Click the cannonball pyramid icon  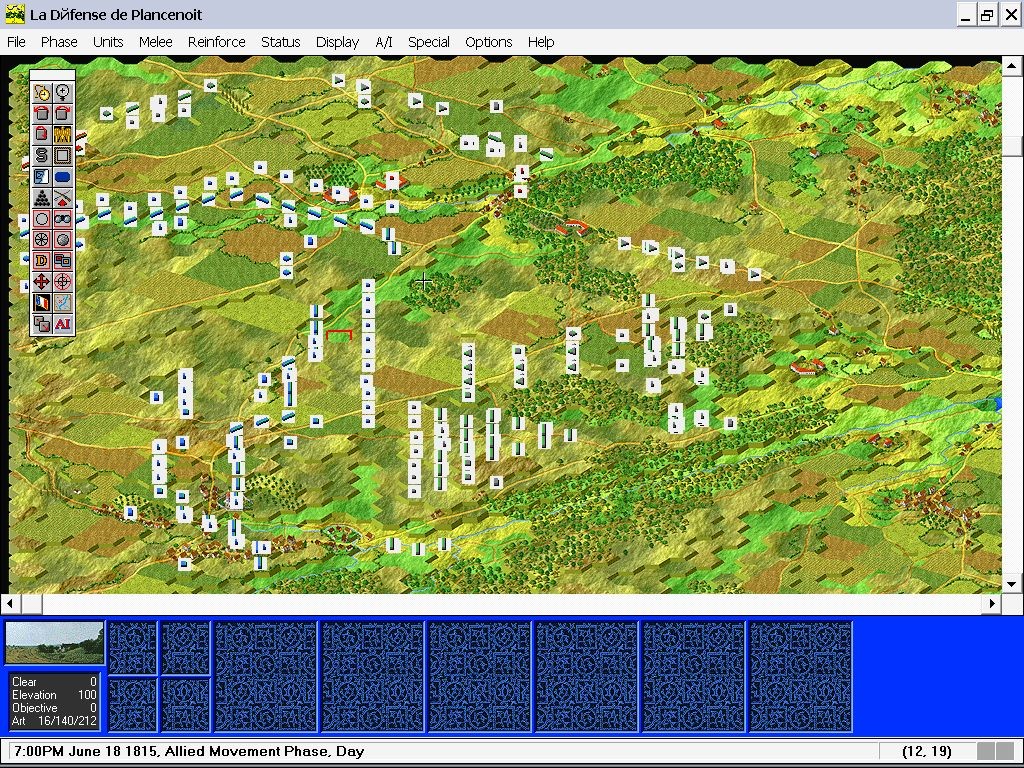(42, 197)
